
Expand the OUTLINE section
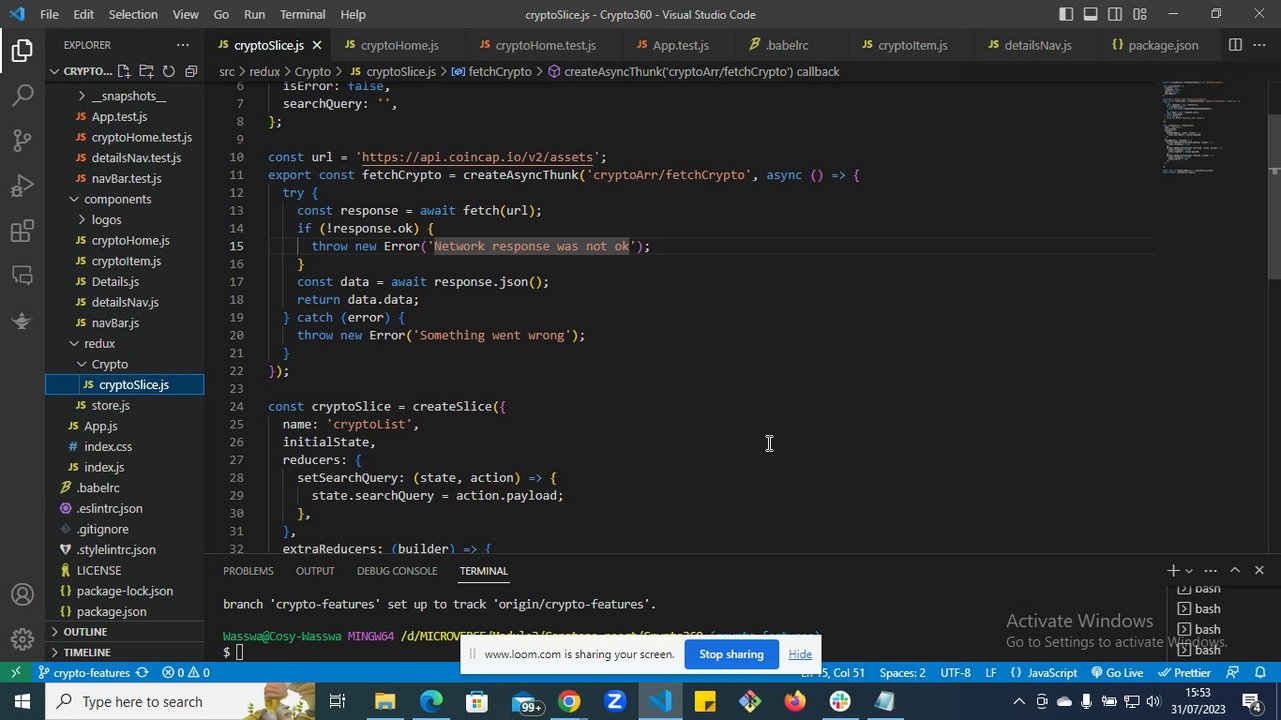[x=85, y=632]
